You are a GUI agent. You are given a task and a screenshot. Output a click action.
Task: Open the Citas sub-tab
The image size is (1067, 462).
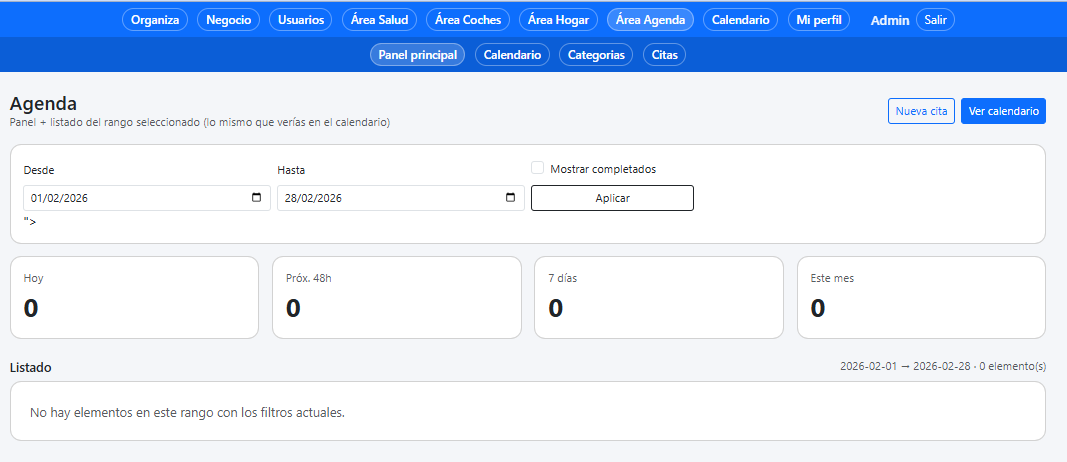tap(664, 55)
